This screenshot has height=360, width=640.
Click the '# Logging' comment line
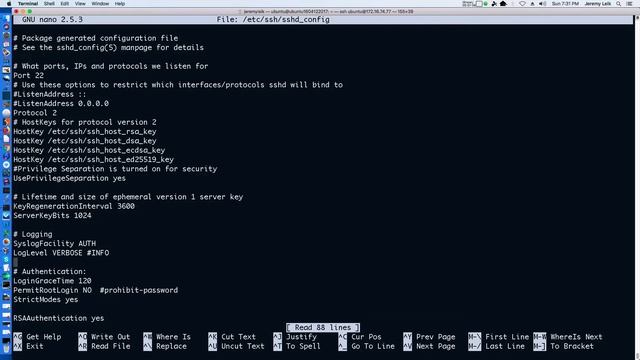click(33, 234)
